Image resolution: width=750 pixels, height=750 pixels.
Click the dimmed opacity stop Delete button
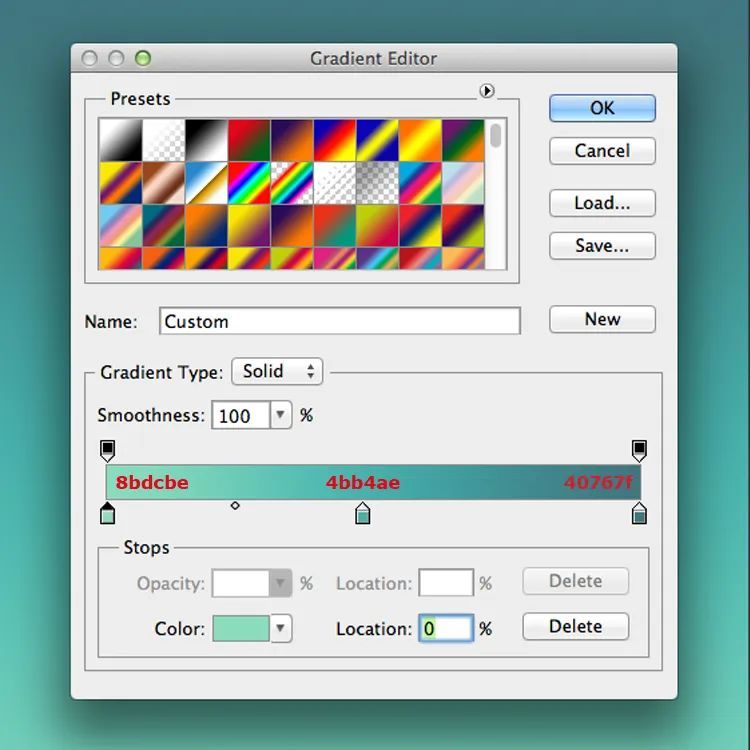point(575,581)
